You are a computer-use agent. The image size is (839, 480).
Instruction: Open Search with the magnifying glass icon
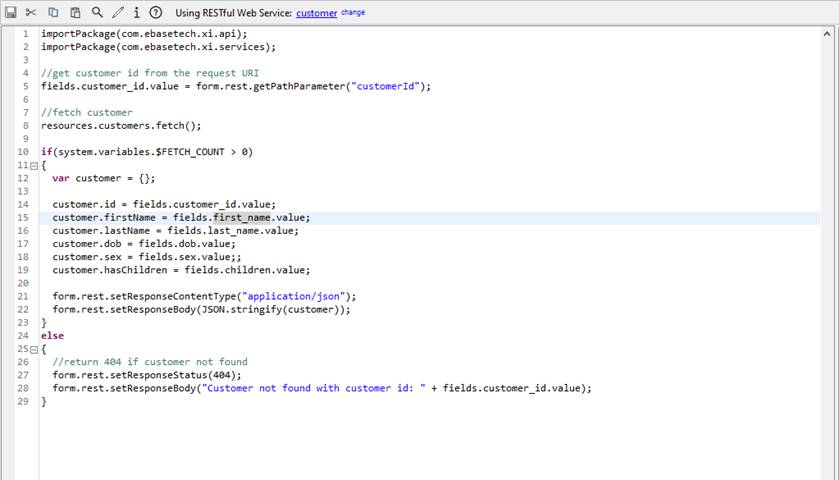tap(97, 12)
